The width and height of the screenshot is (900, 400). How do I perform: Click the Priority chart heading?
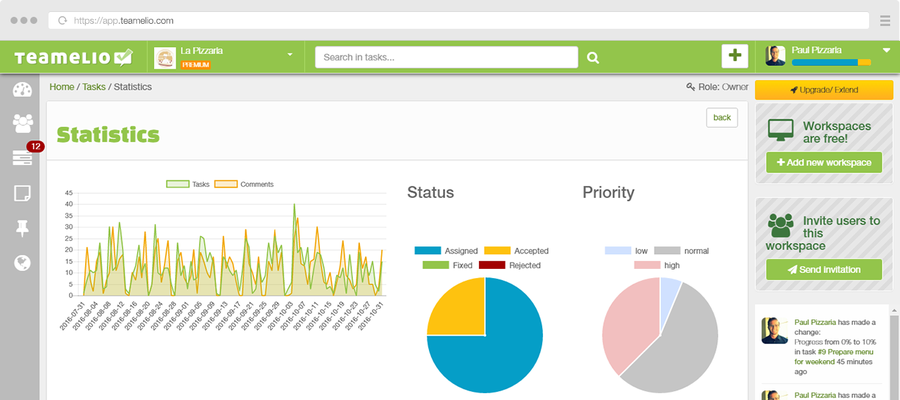pyautogui.click(x=608, y=192)
